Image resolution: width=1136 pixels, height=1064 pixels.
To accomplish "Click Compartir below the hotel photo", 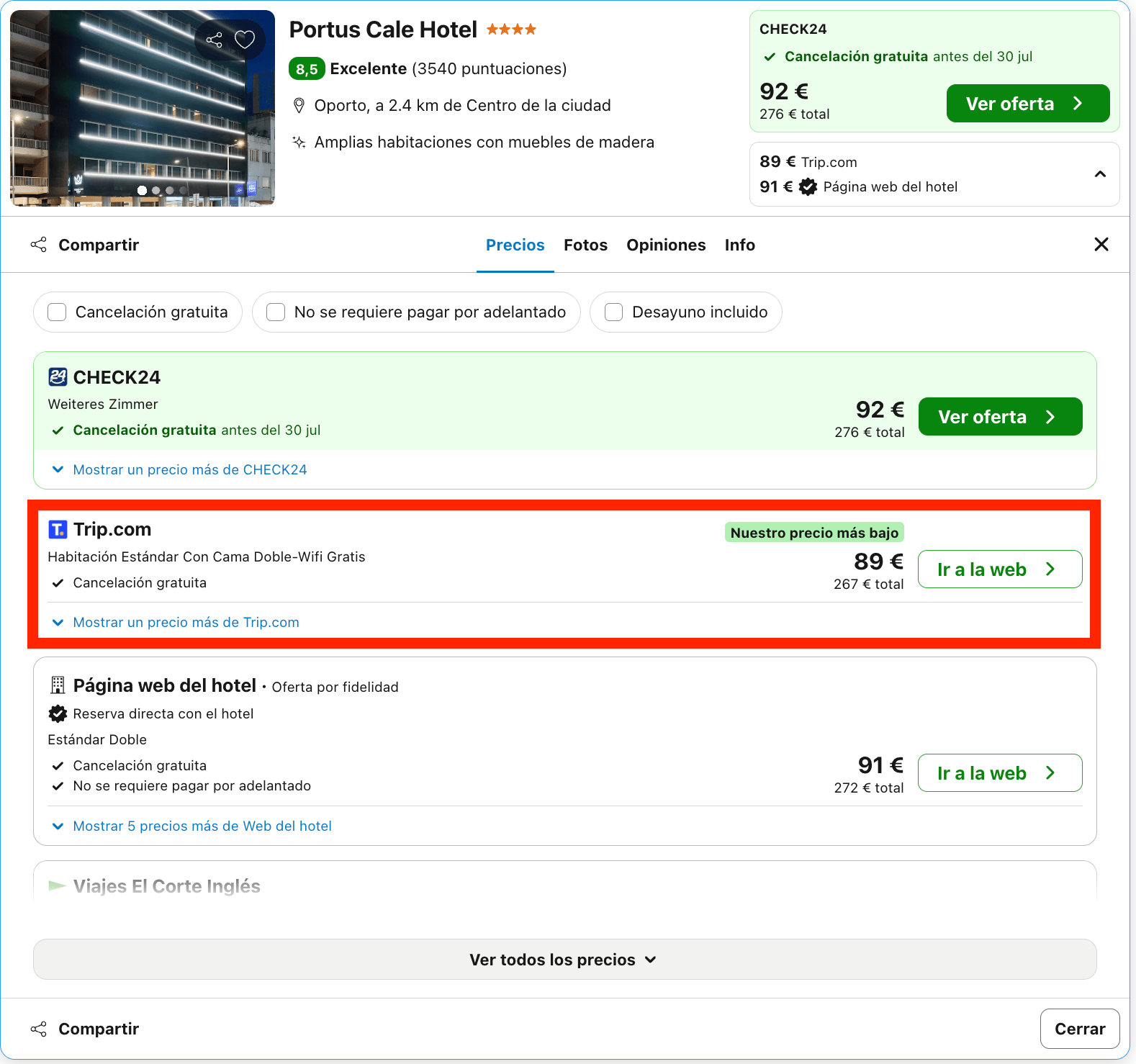I will pyautogui.click(x=84, y=245).
